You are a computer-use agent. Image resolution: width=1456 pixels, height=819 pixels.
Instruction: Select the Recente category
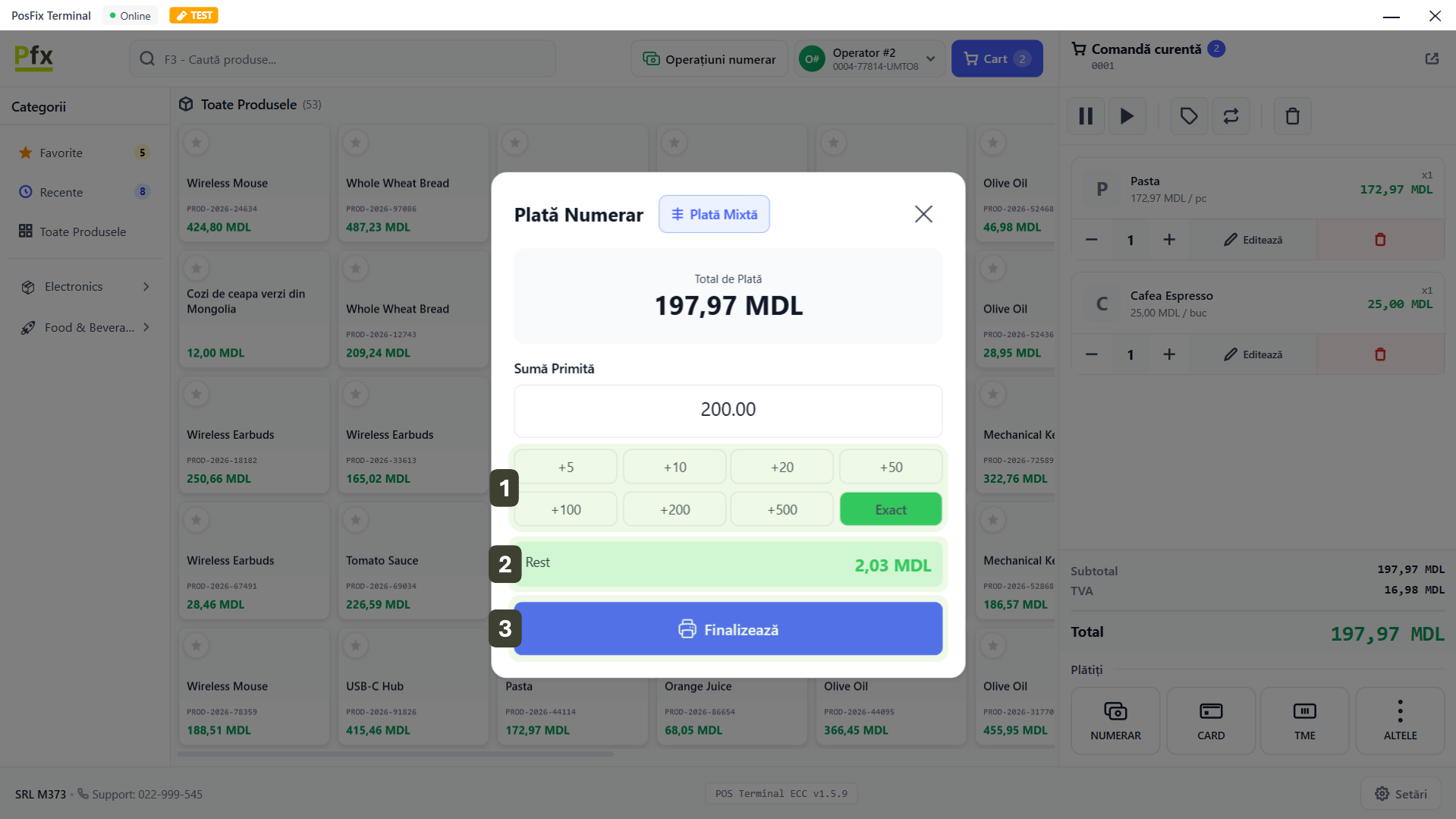pos(61,192)
